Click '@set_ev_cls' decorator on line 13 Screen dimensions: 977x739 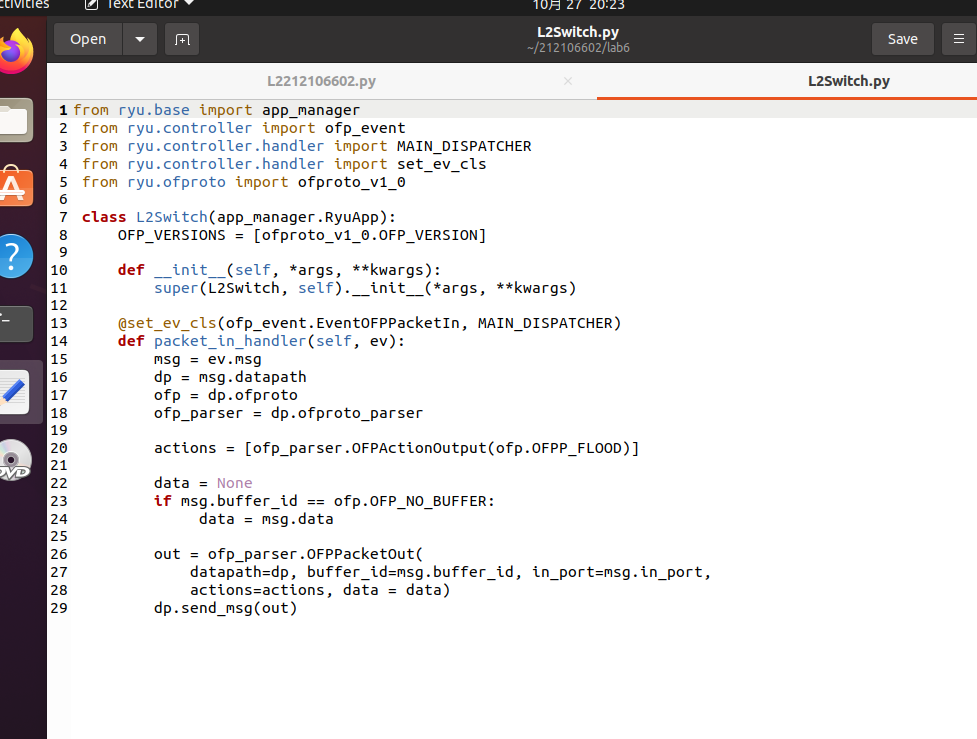coord(167,323)
